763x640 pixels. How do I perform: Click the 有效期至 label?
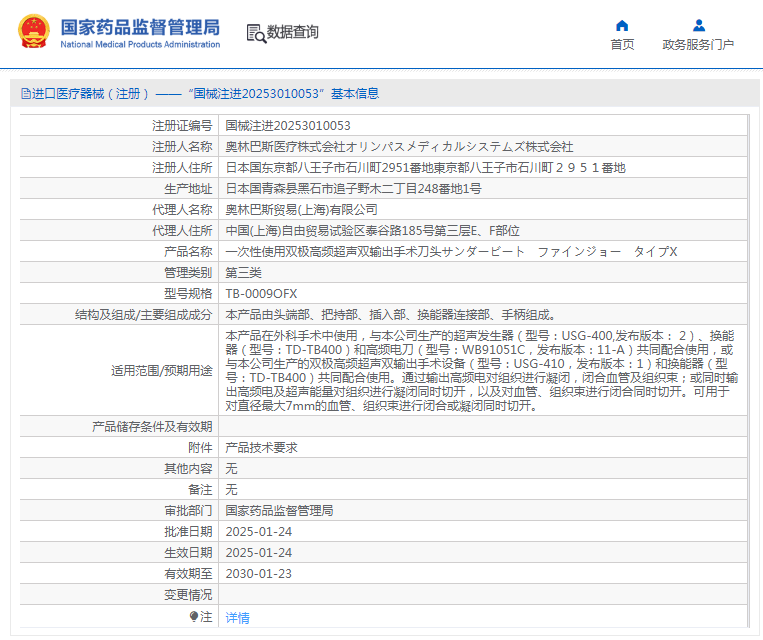(188, 573)
